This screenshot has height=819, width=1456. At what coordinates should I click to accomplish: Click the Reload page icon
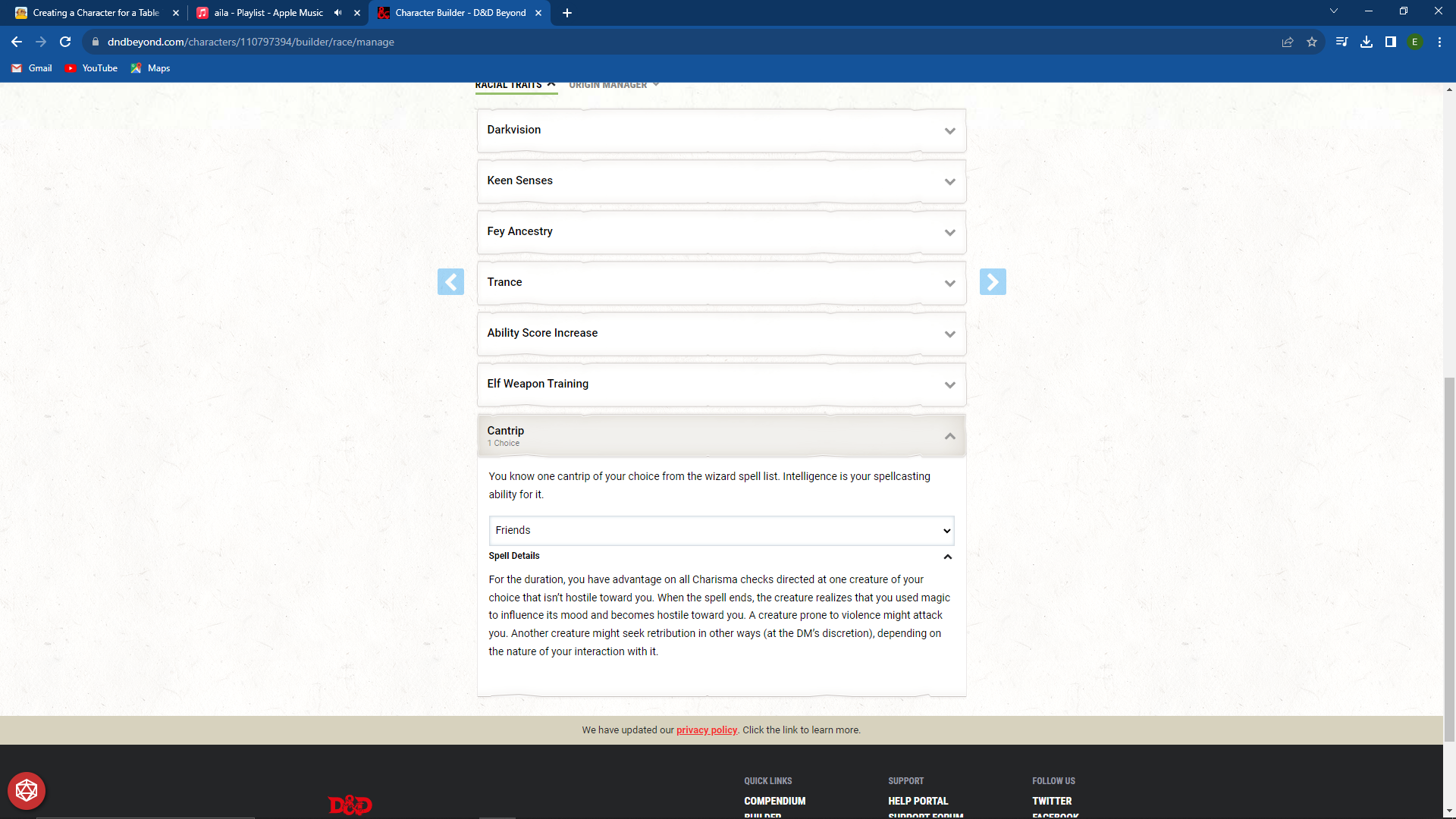pyautogui.click(x=64, y=42)
